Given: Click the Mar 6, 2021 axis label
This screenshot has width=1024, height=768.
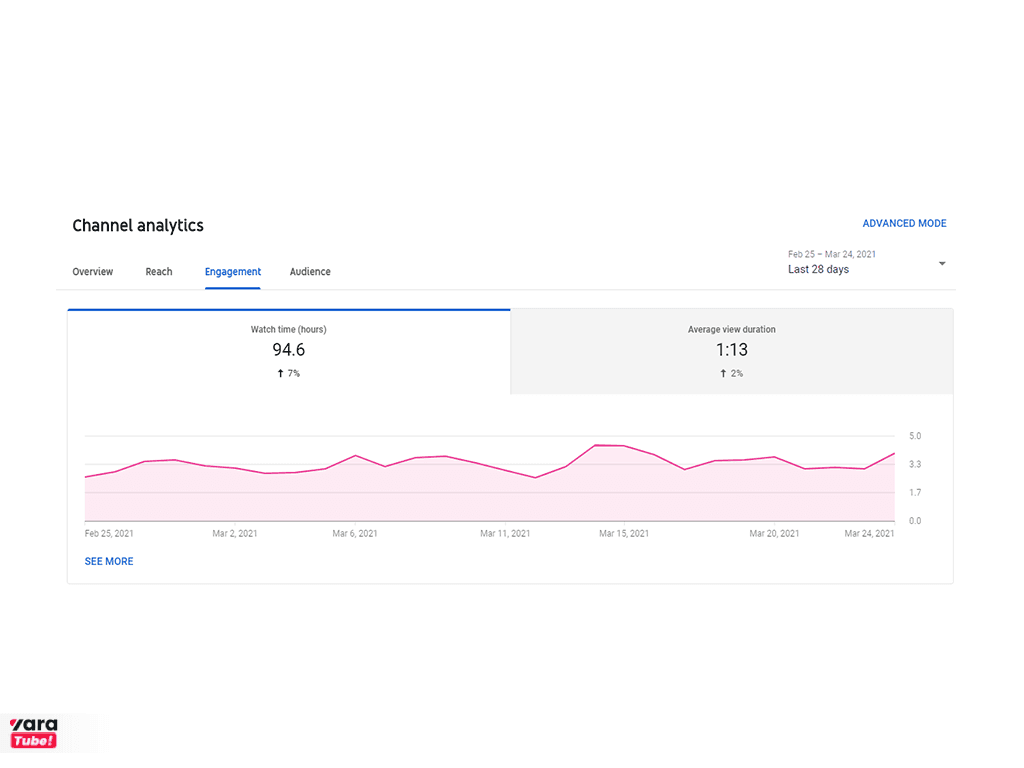Looking at the screenshot, I should point(355,534).
